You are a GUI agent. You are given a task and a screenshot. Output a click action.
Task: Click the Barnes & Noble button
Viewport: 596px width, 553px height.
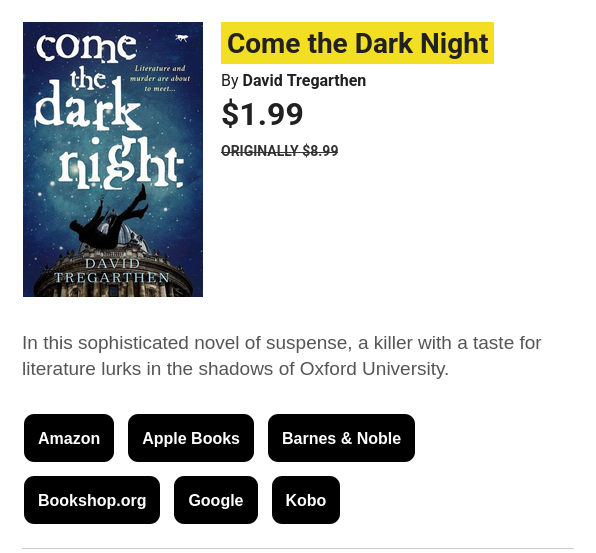(x=341, y=438)
